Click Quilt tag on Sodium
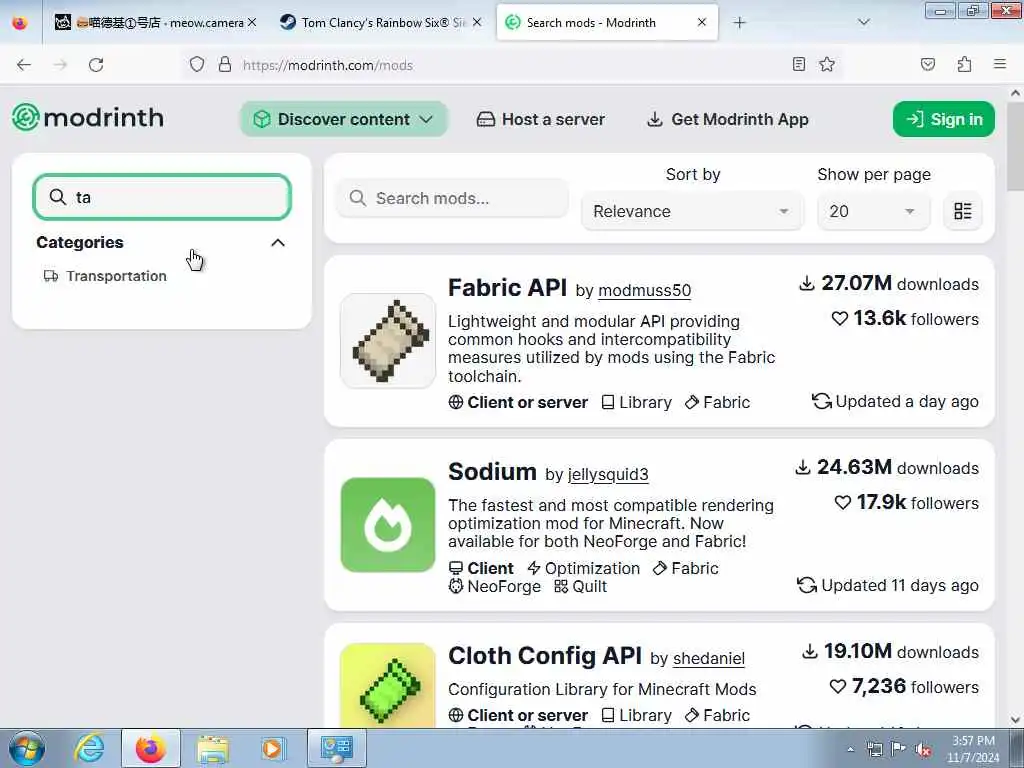This screenshot has width=1024, height=768. point(581,586)
